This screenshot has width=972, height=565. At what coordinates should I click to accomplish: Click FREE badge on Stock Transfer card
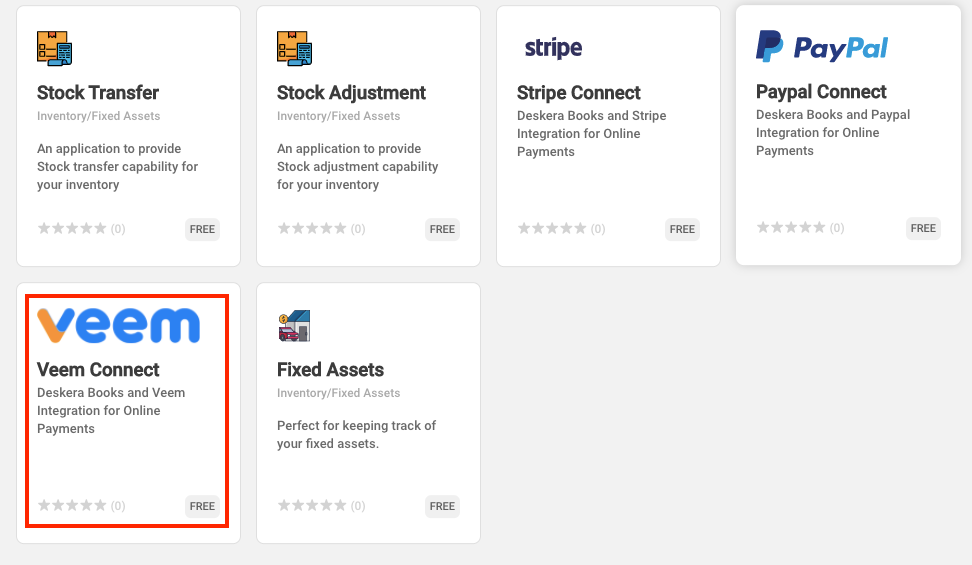(202, 229)
